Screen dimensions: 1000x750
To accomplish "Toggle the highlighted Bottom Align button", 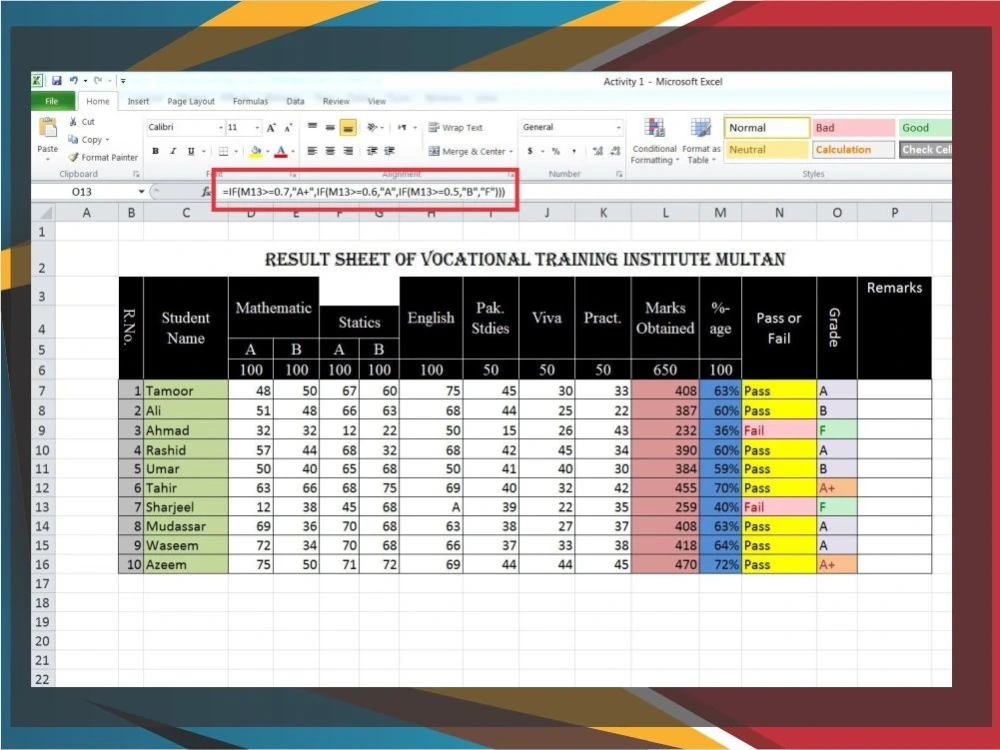I will pos(348,127).
